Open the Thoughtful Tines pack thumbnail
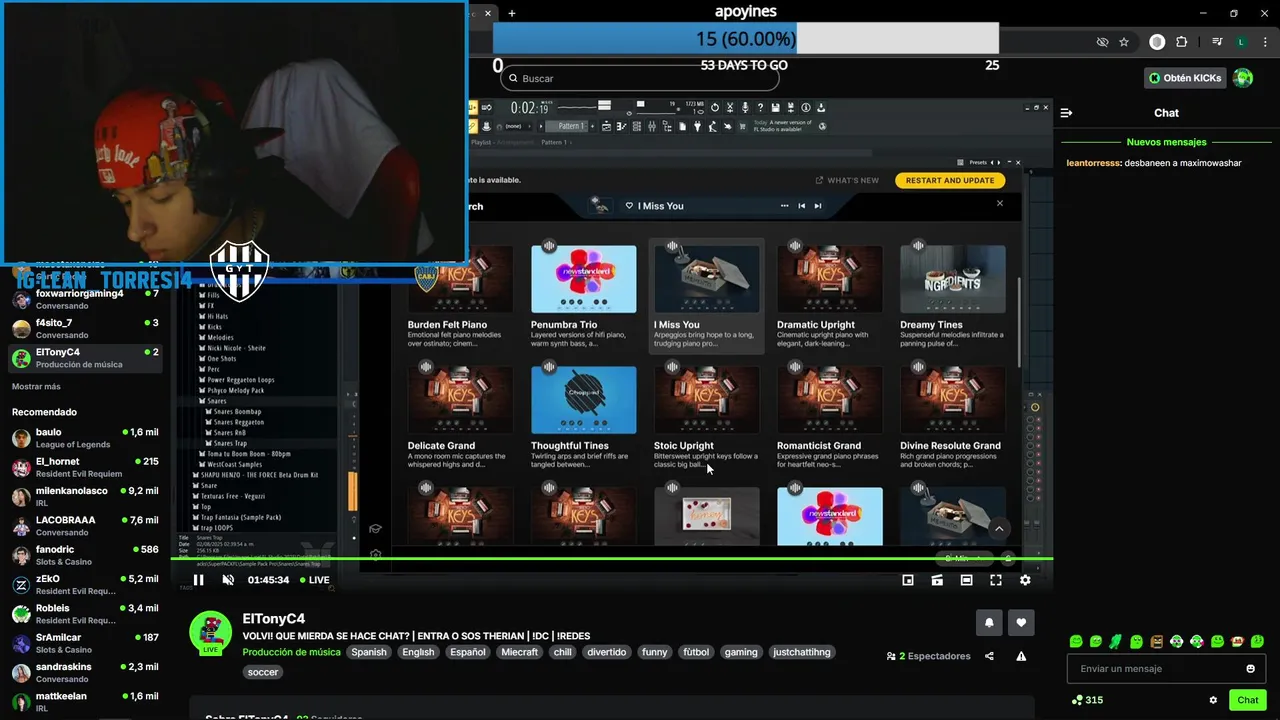Image resolution: width=1280 pixels, height=720 pixels. (584, 400)
